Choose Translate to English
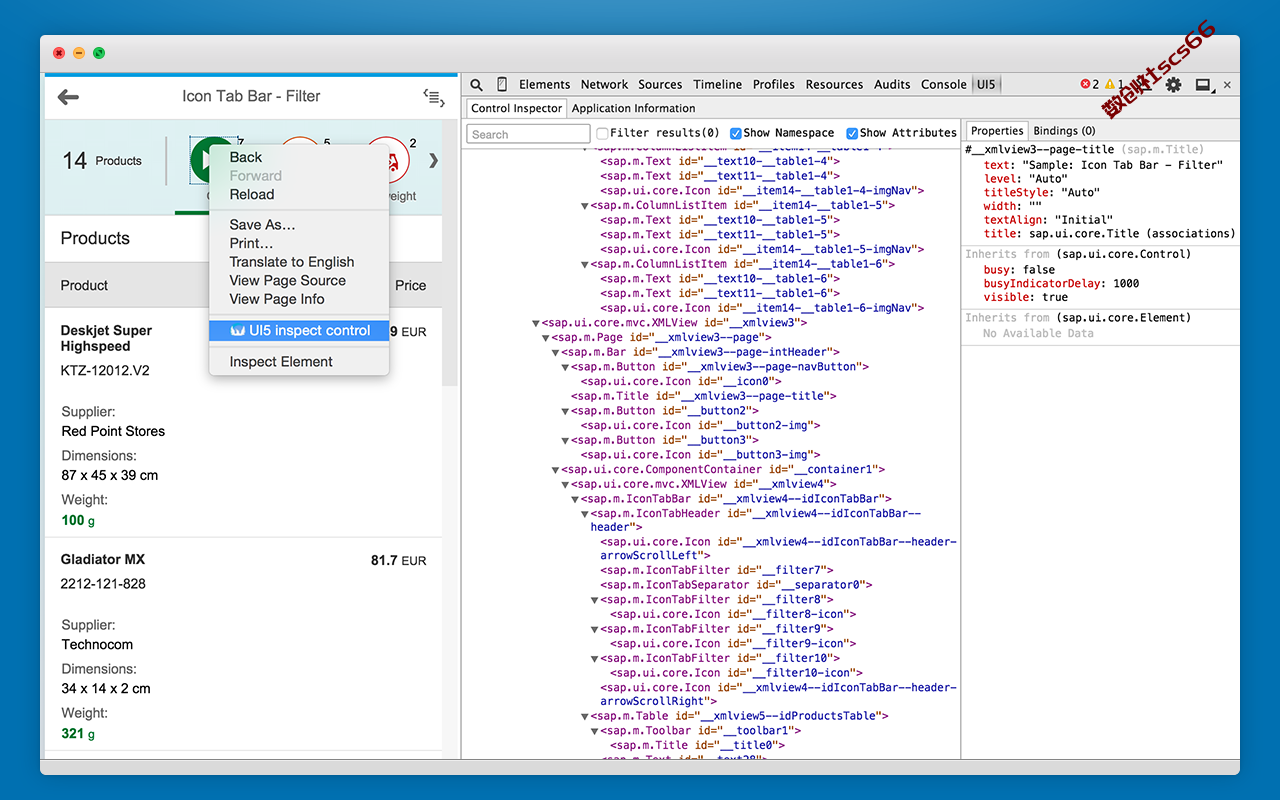1280x800 pixels. point(299,262)
